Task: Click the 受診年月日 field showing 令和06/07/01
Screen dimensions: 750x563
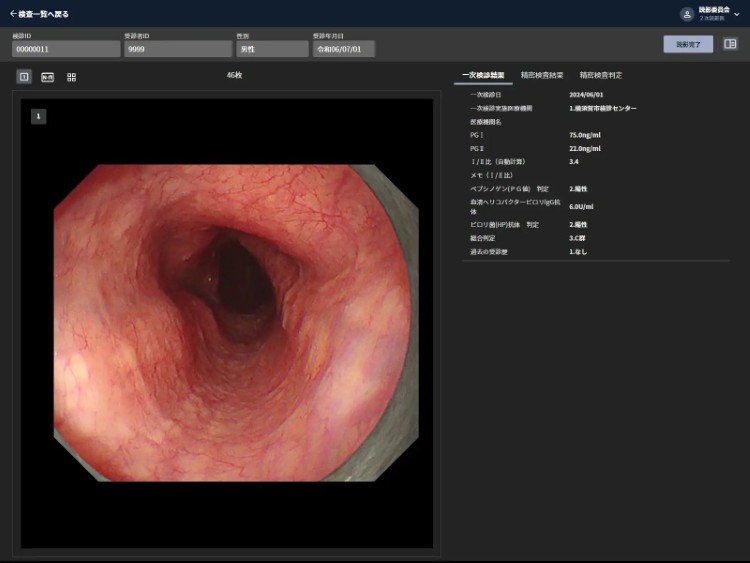Action: pos(343,49)
